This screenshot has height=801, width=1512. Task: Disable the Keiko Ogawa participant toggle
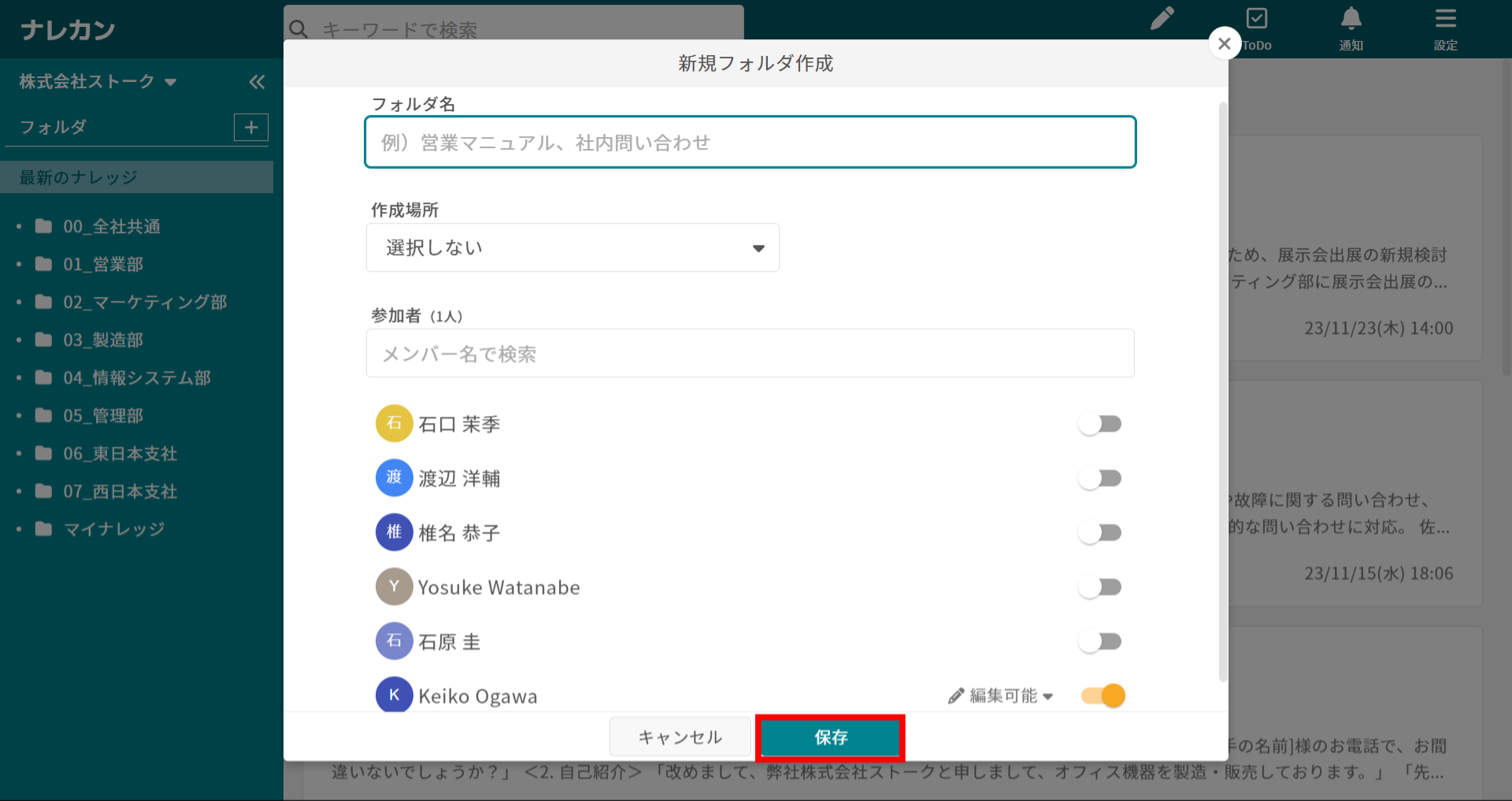click(1103, 696)
